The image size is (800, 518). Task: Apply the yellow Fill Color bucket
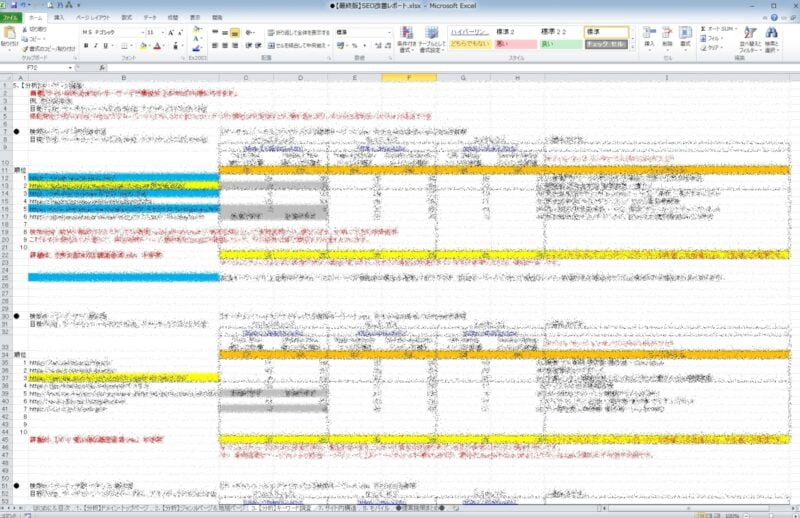coord(143,46)
